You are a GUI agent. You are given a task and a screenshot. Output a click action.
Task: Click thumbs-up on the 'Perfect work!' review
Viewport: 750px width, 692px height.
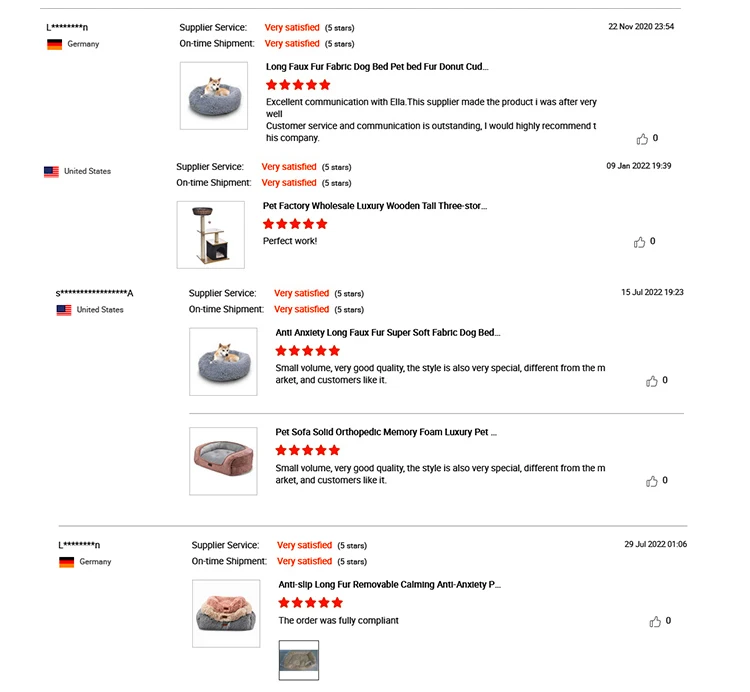(639, 242)
